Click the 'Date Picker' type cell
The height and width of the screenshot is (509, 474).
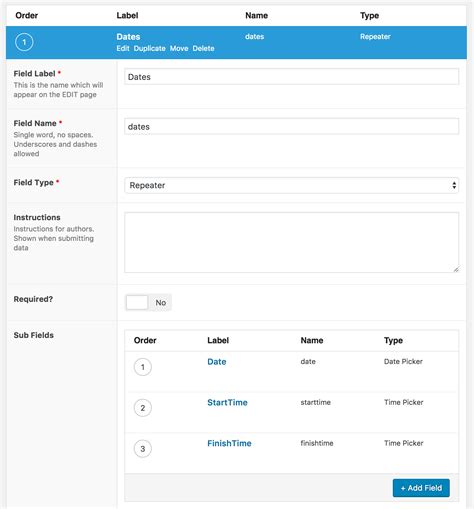[403, 361]
